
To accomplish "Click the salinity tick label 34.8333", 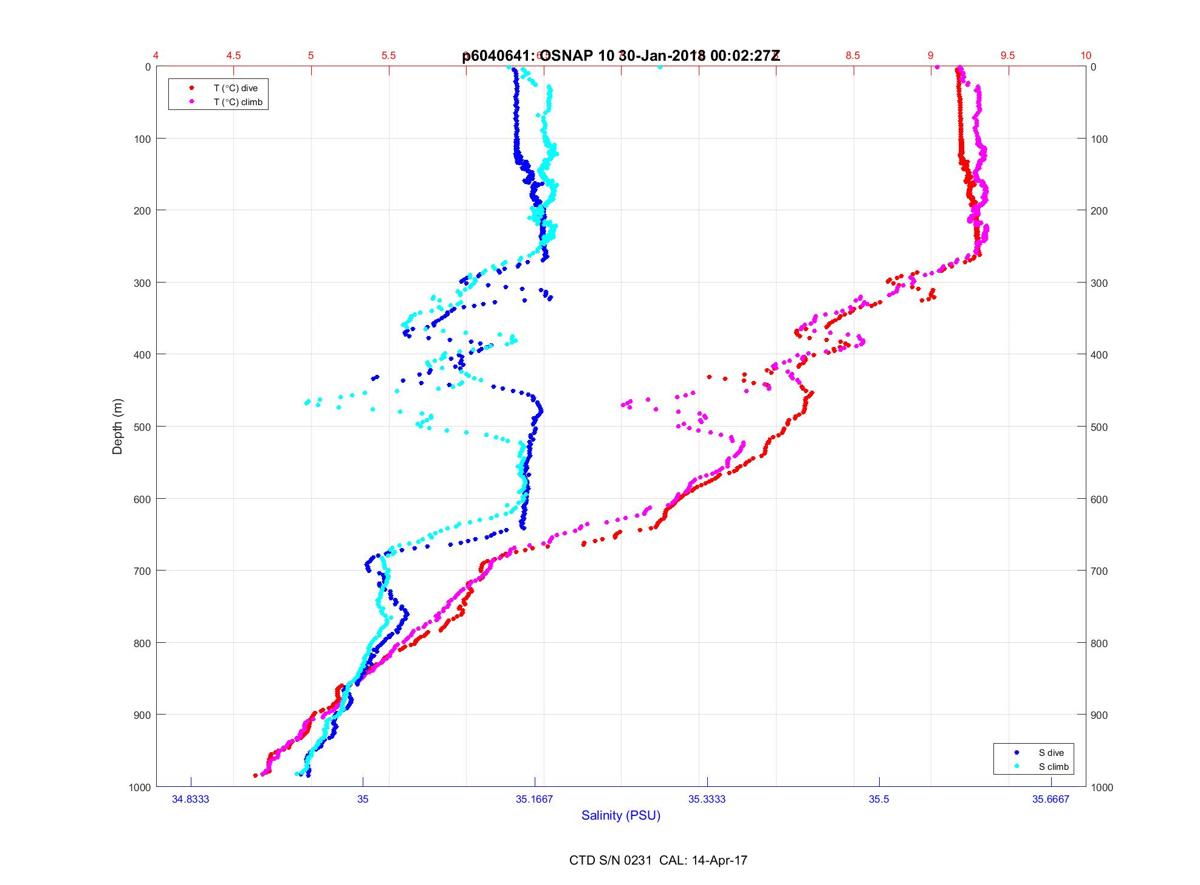I will pyautogui.click(x=191, y=800).
